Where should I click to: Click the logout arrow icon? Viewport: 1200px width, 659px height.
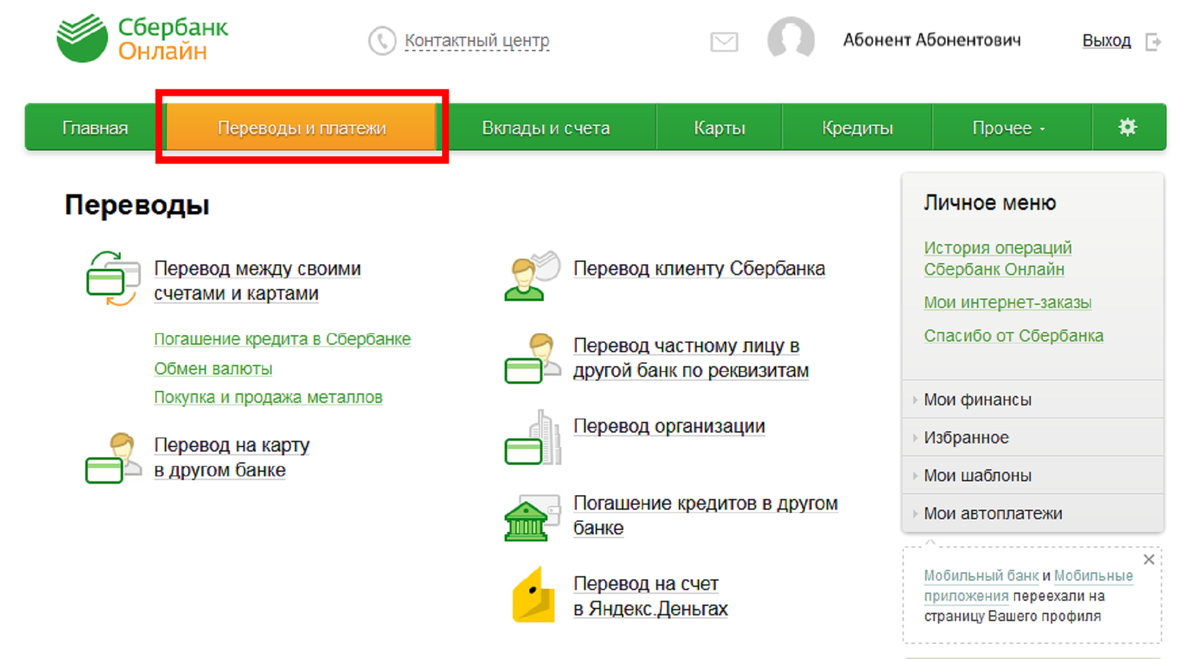coord(1153,42)
